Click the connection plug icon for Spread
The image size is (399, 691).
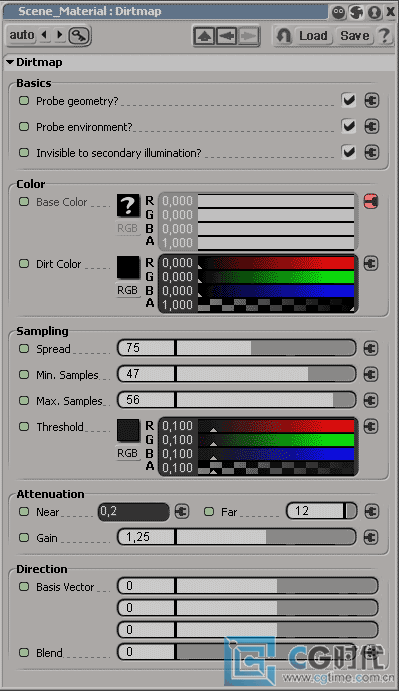click(371, 349)
